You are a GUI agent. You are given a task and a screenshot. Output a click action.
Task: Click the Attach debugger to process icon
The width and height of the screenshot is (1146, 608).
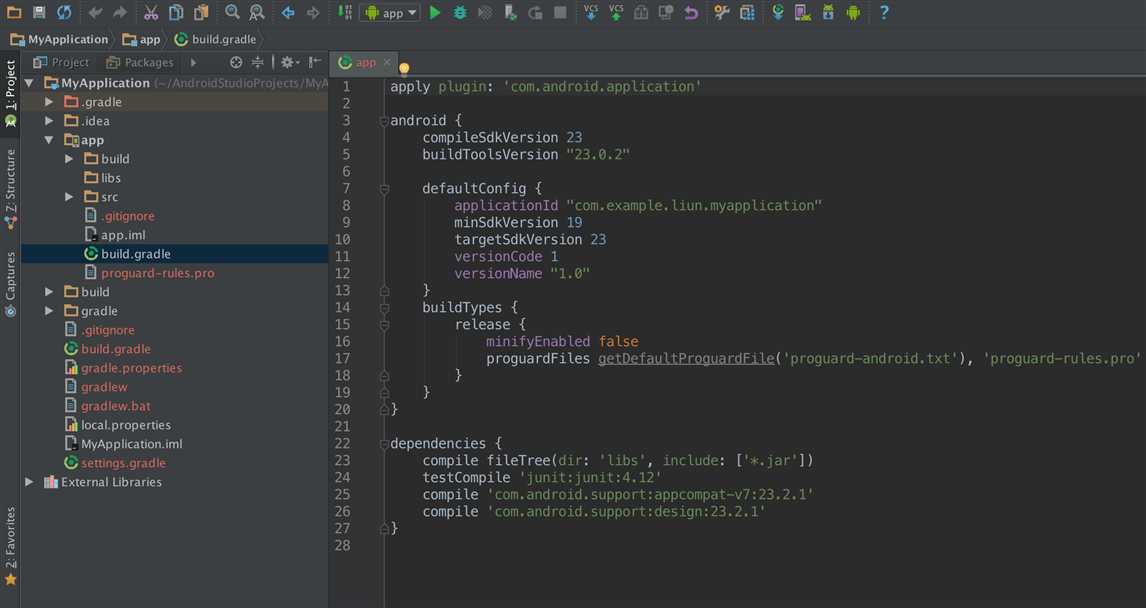coord(510,12)
